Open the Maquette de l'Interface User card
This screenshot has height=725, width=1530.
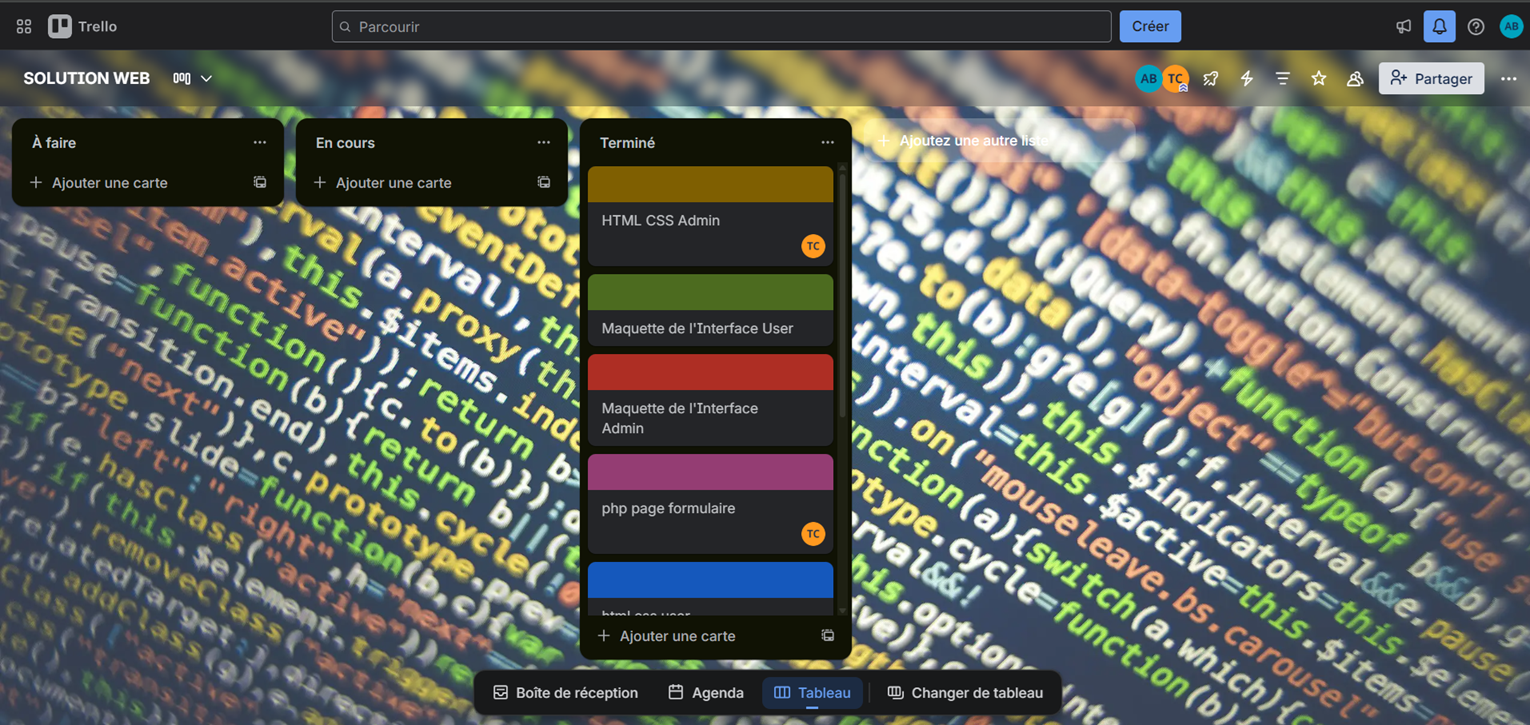[710, 310]
